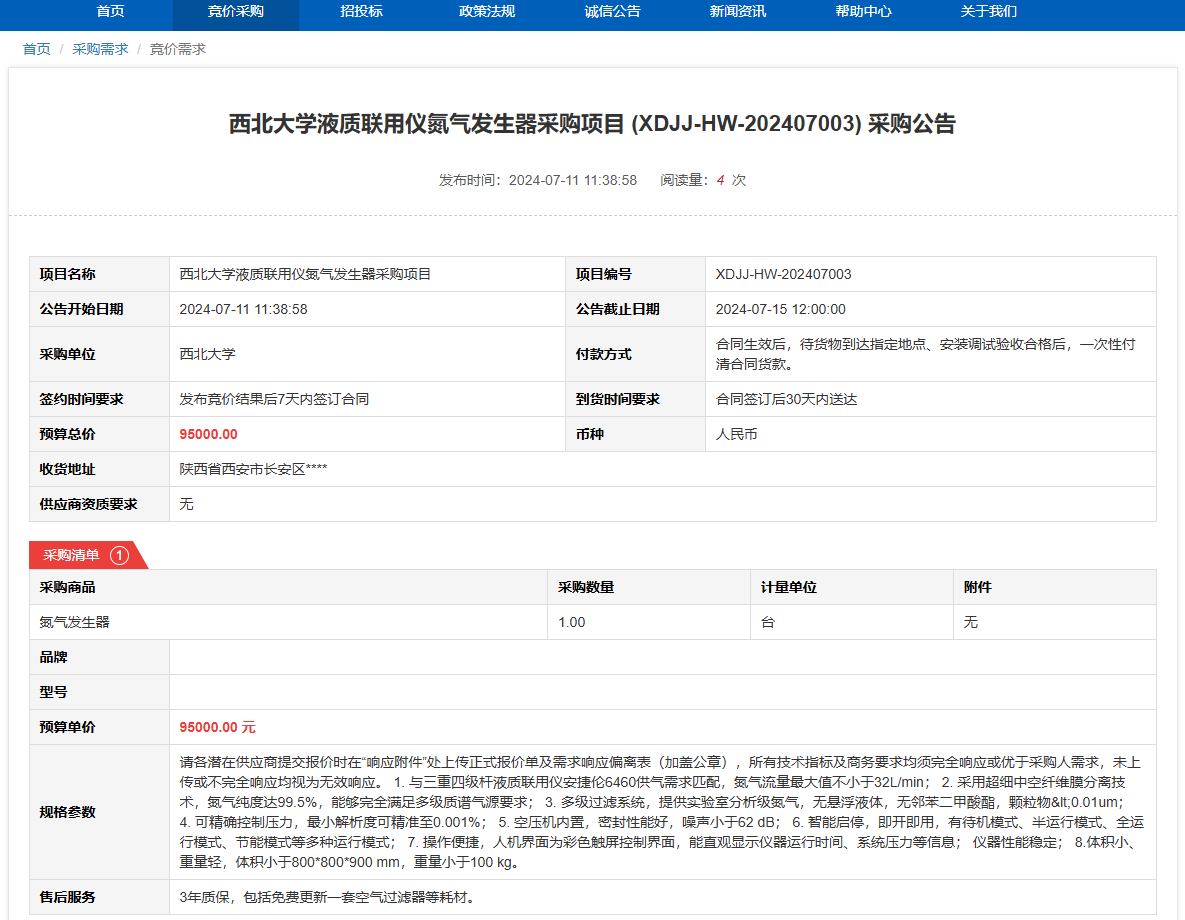Select the 竞价采购 navigation tab
Screen dimensions: 1185x920
(235, 12)
